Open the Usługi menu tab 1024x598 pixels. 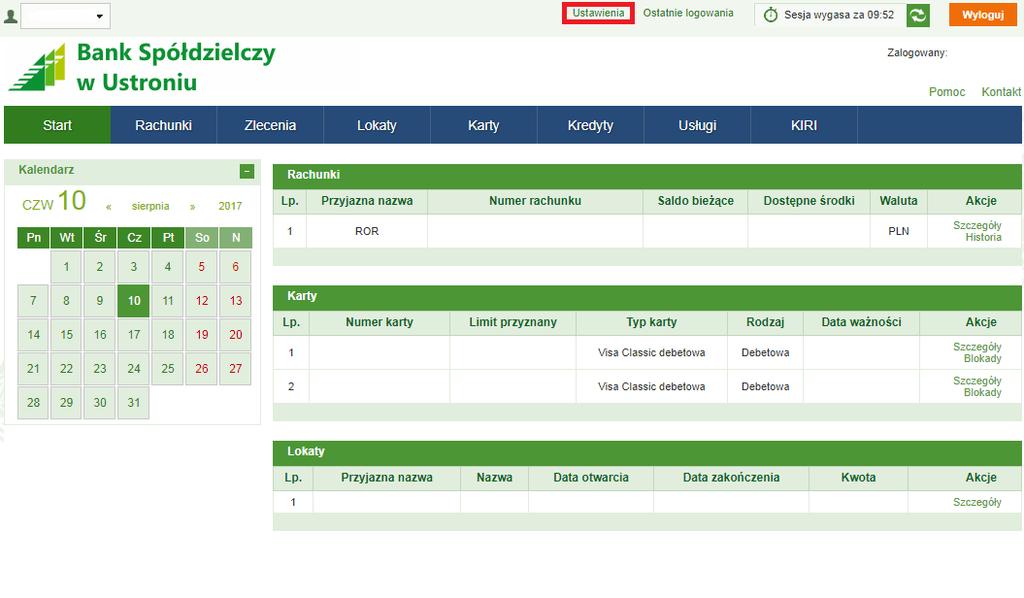point(697,125)
